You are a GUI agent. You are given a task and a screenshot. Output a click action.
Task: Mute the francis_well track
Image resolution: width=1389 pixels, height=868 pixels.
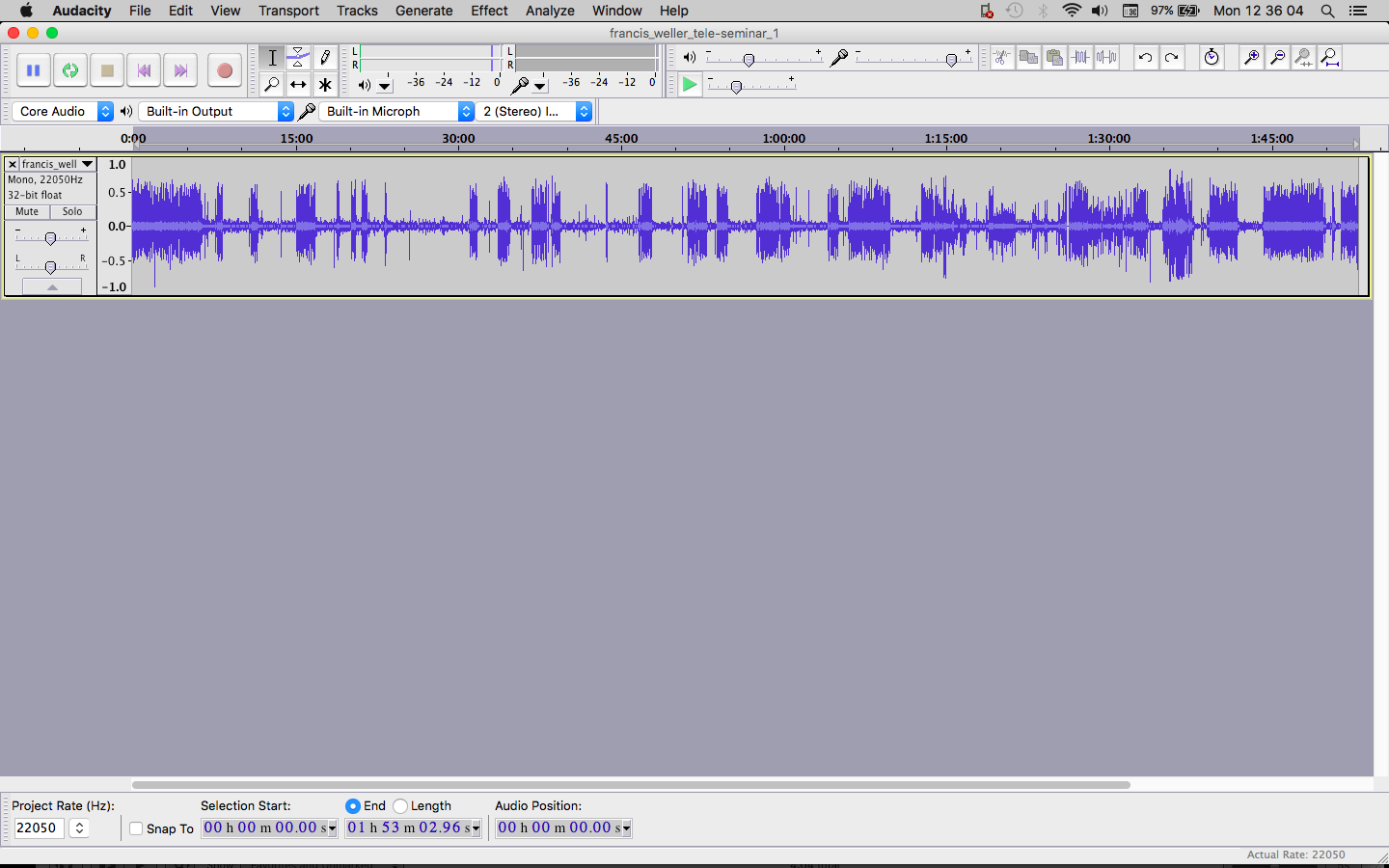click(27, 212)
